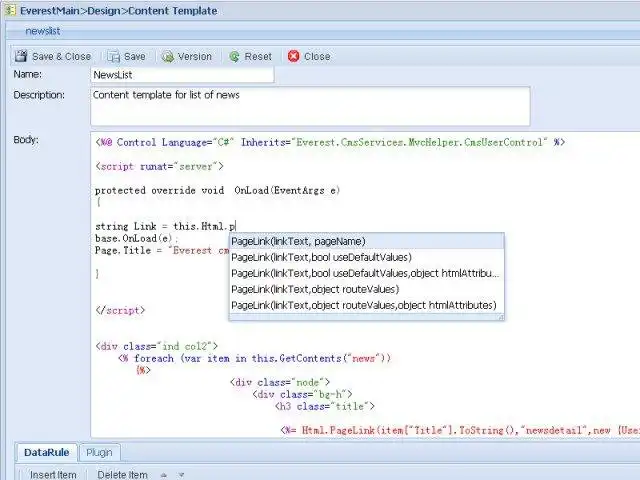Click the '<div class="bg-h">' line

click(302, 394)
